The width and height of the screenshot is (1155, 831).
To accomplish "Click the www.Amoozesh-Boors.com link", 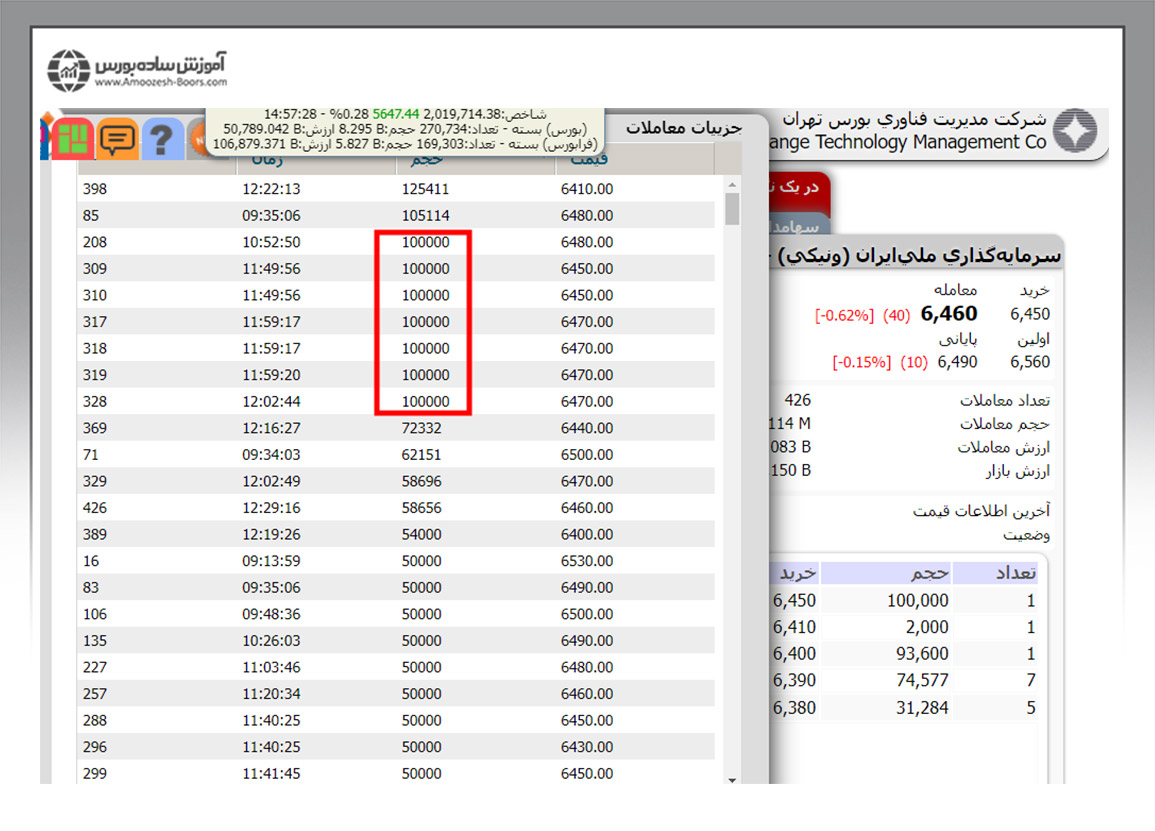I will (162, 84).
